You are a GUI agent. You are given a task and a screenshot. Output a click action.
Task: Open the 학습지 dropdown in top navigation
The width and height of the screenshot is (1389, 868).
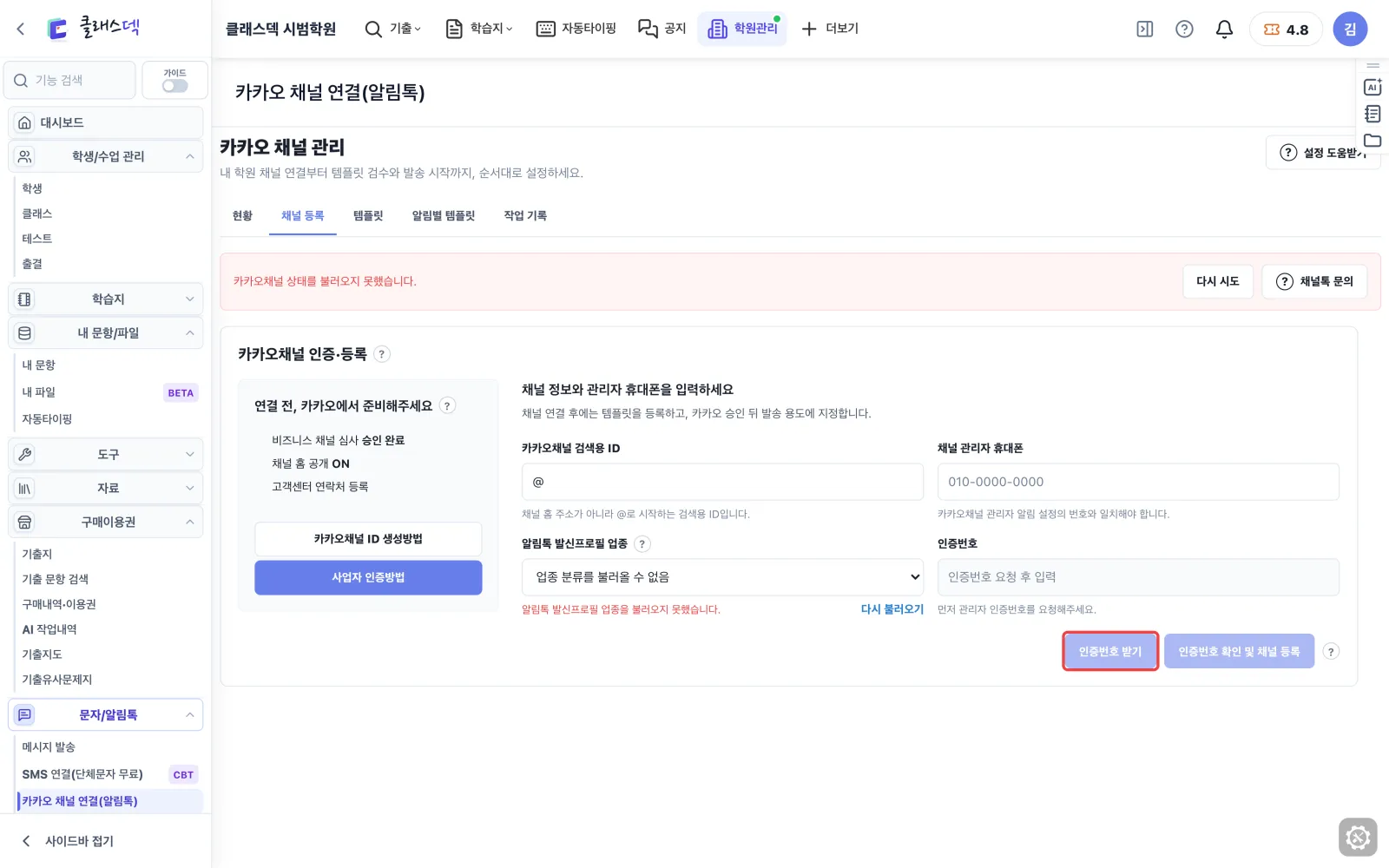pyautogui.click(x=479, y=29)
